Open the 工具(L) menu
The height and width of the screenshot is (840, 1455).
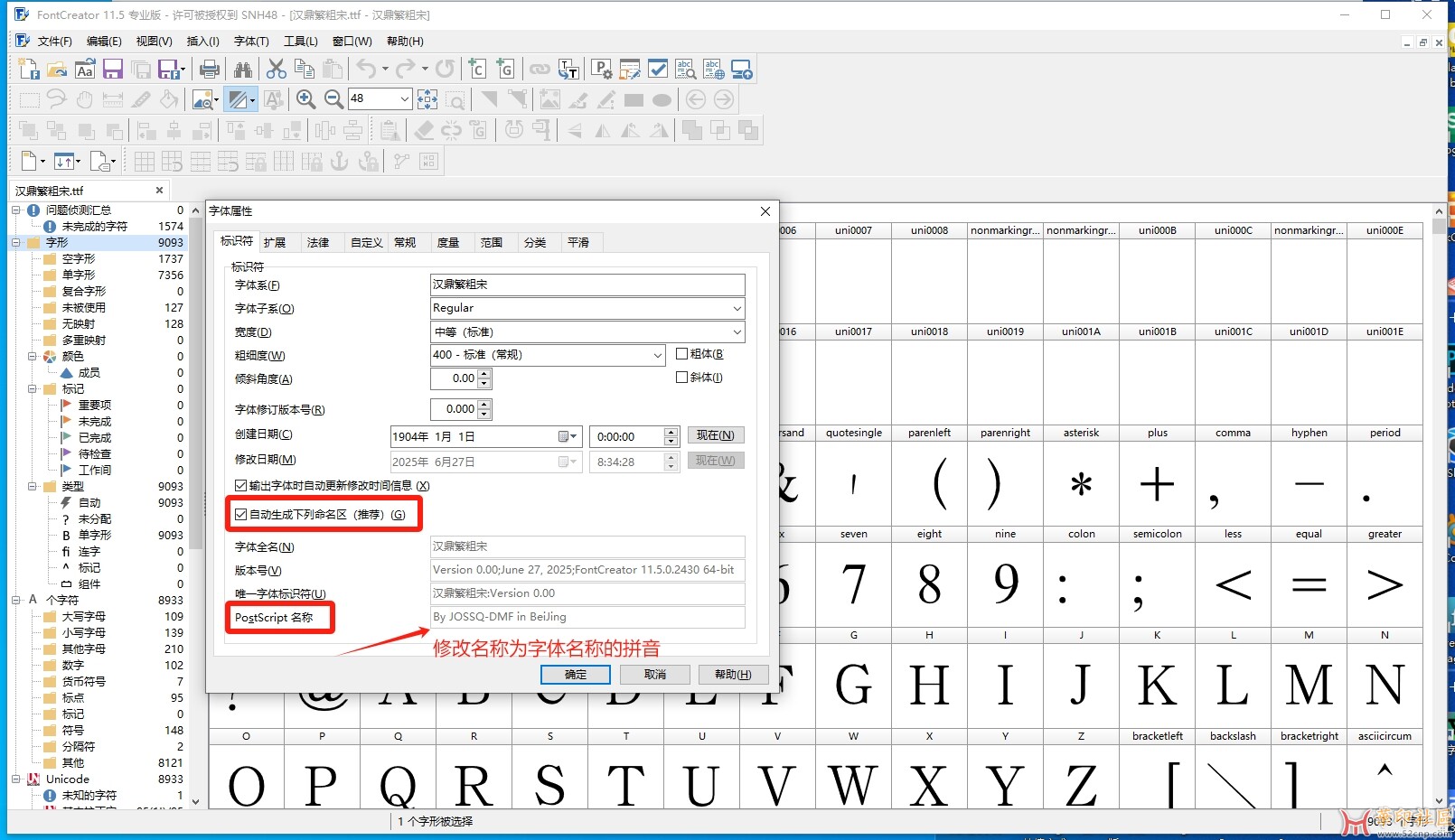point(301,42)
